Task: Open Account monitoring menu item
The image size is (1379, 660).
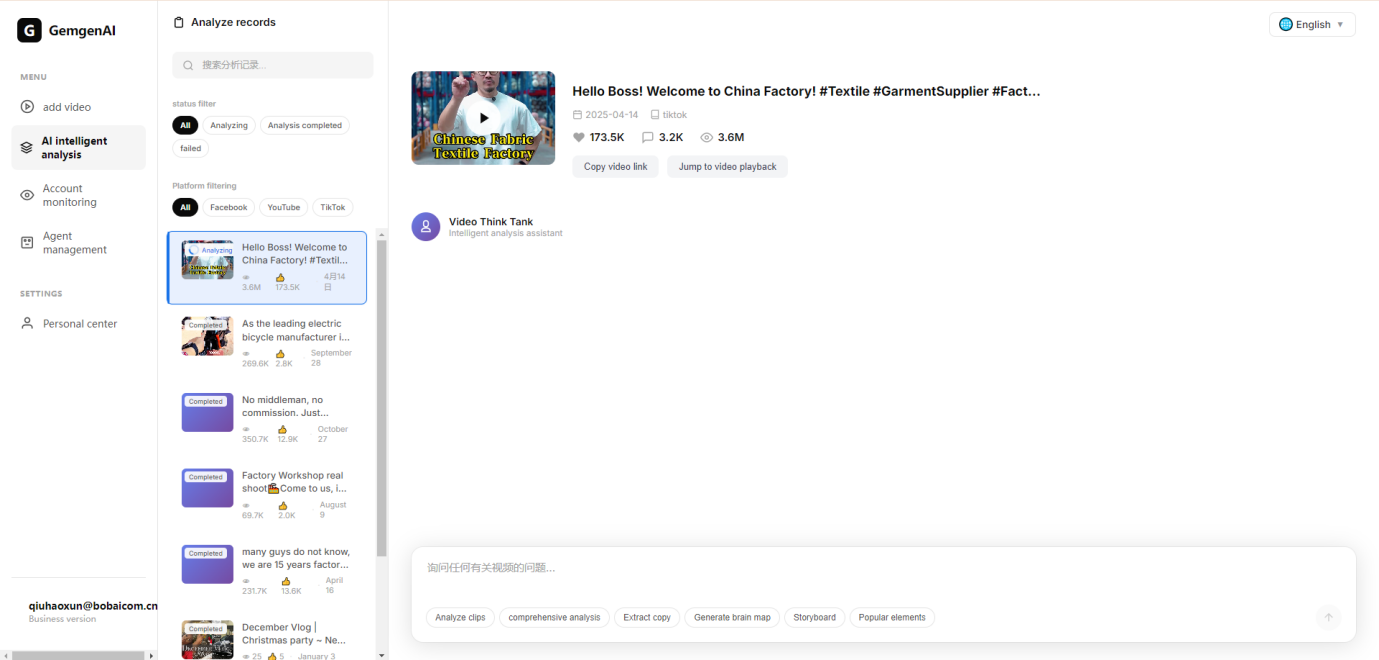Action: [69, 195]
